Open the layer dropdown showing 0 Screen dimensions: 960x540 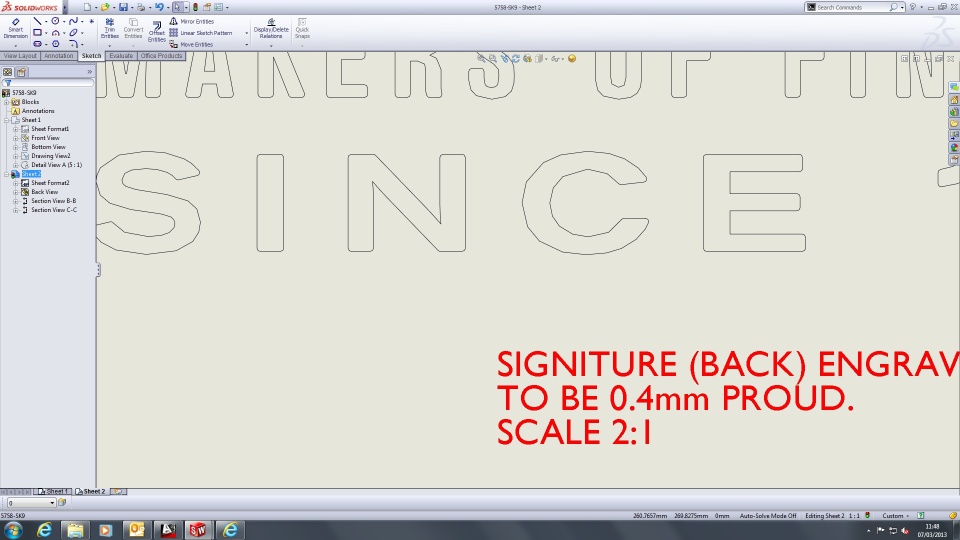(x=31, y=503)
